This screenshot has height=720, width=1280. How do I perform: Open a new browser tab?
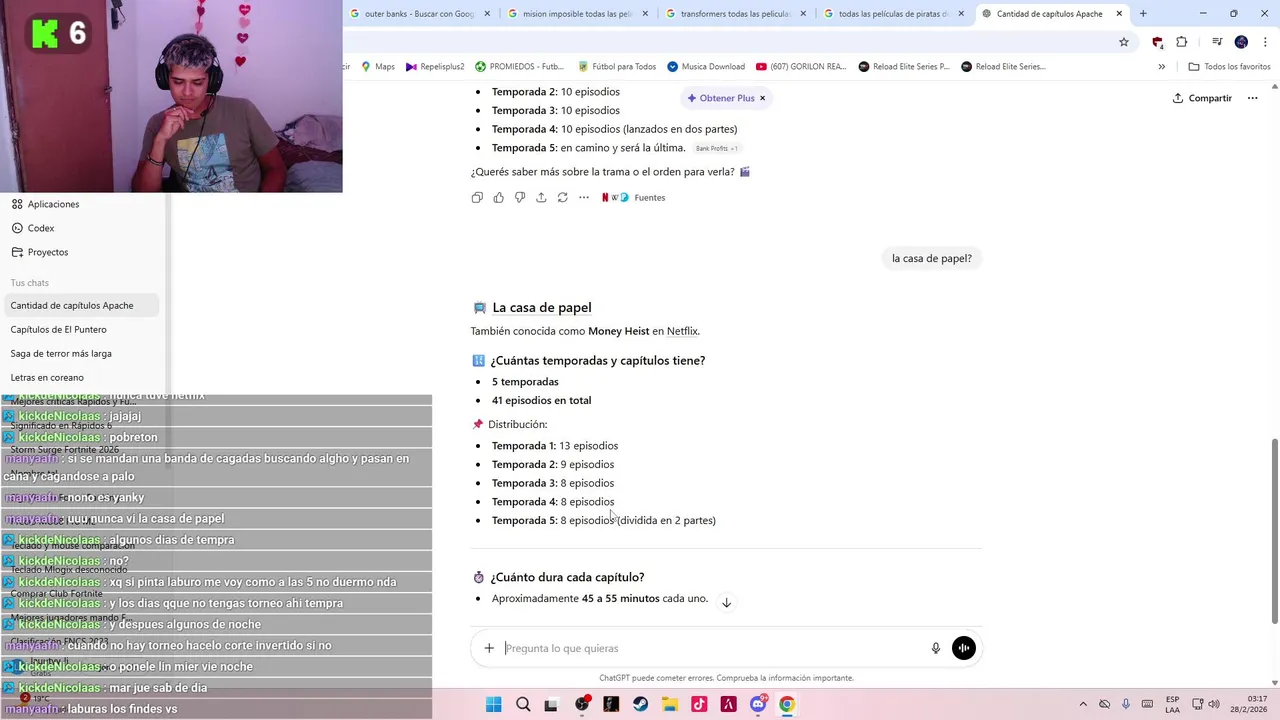coord(1143,14)
